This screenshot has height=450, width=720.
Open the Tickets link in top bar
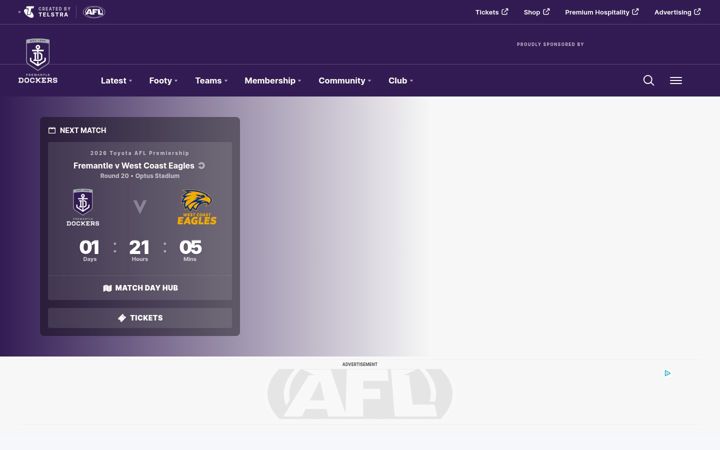click(x=492, y=12)
